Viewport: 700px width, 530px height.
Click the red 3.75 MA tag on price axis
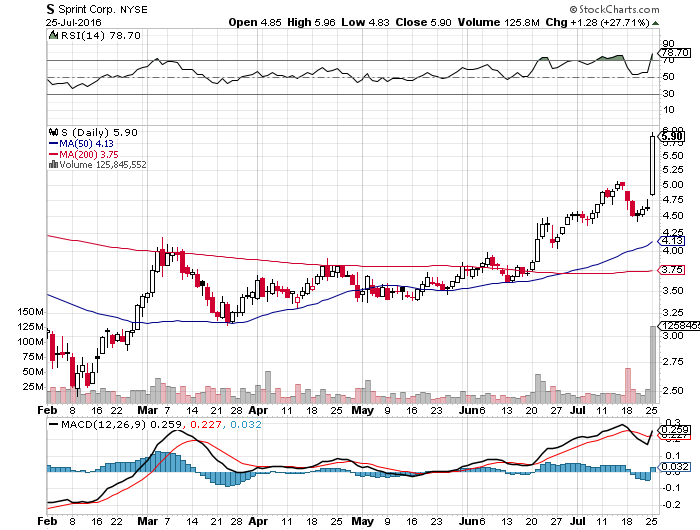[x=672, y=270]
